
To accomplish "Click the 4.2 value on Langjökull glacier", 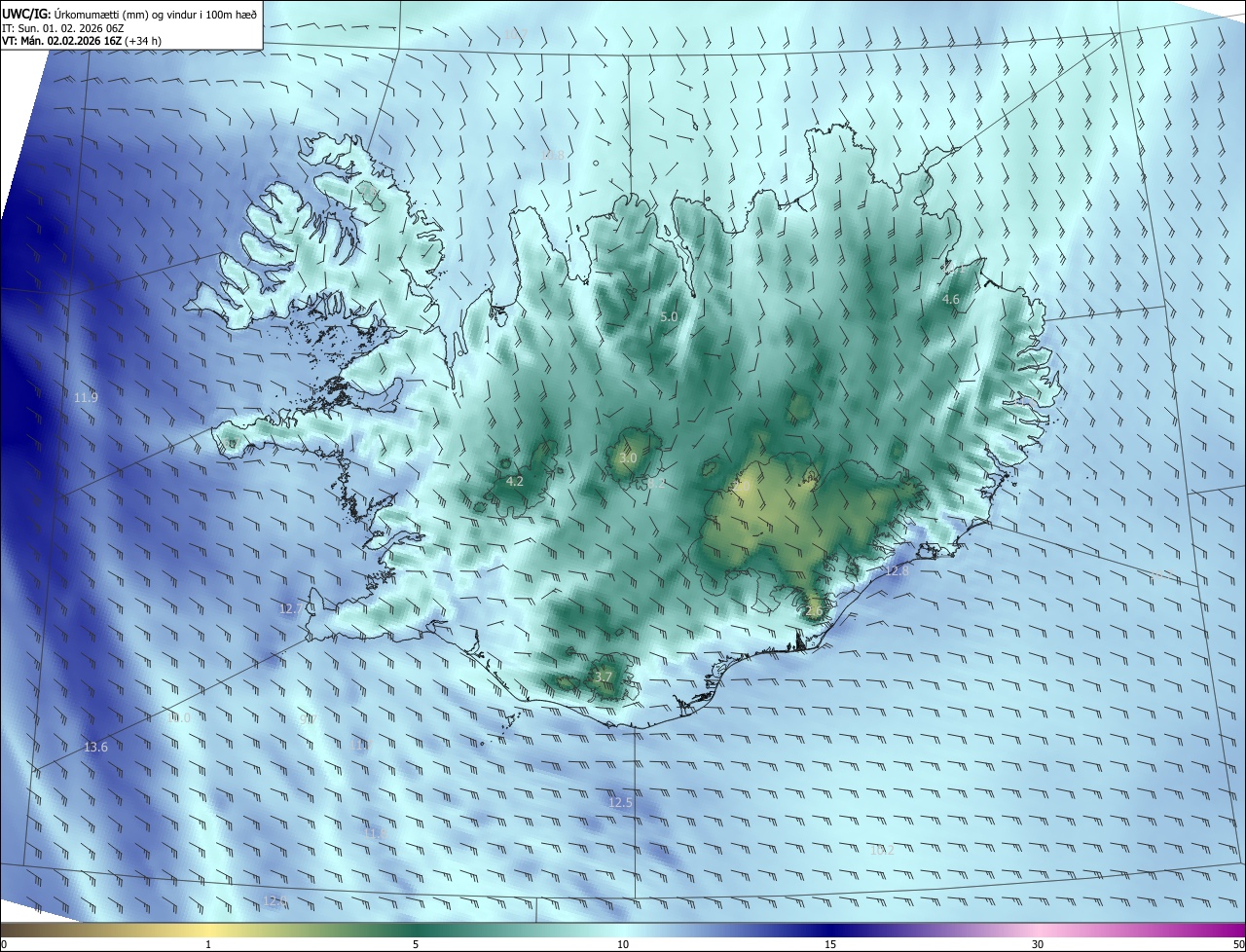I will pyautogui.click(x=515, y=481).
